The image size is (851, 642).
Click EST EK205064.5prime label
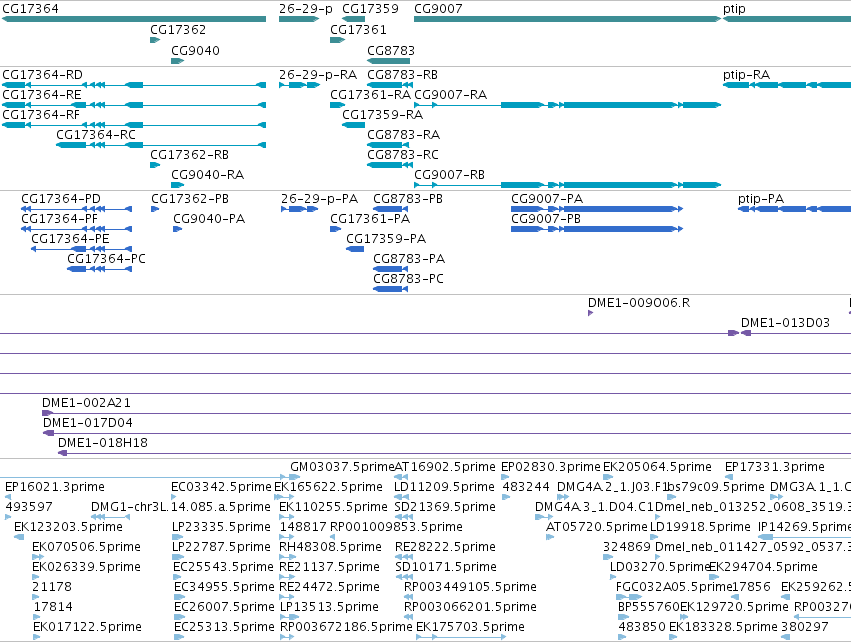click(x=657, y=467)
